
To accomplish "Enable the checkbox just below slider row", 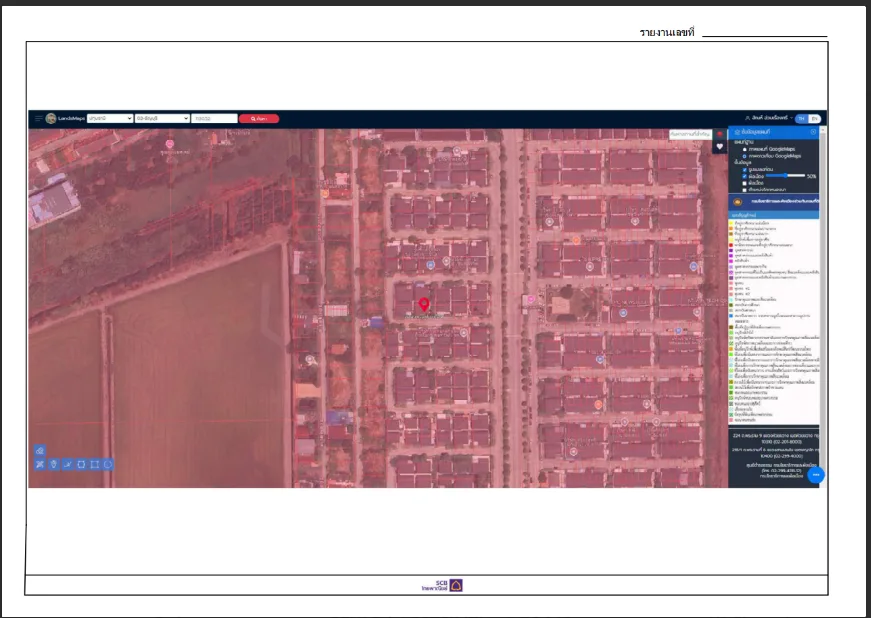I will click(x=744, y=183).
